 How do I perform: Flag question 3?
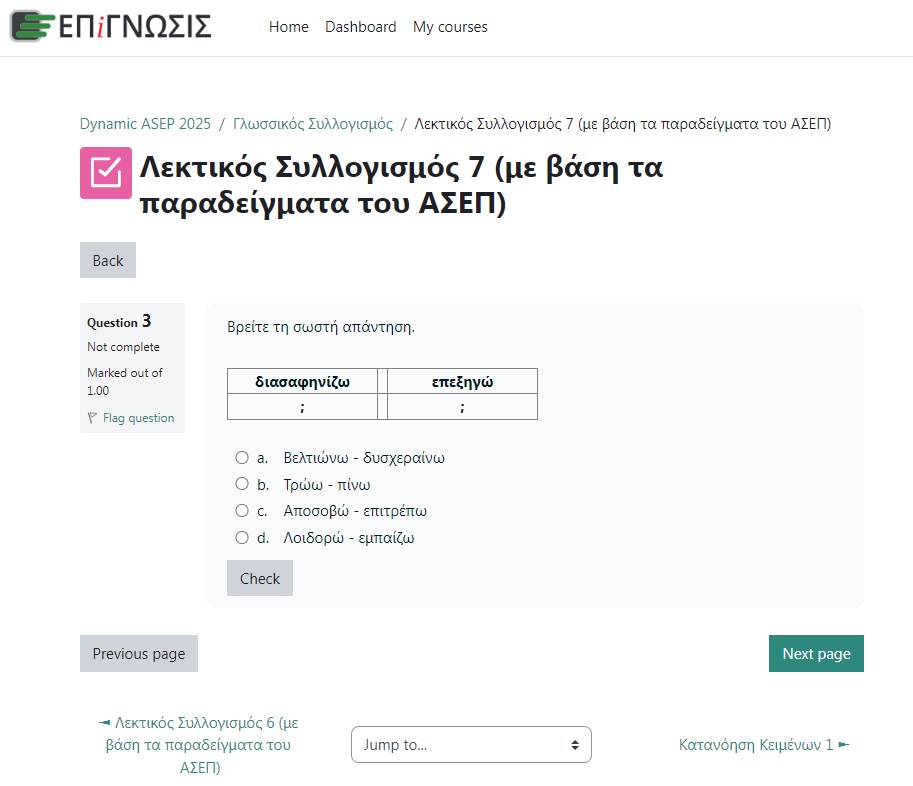point(139,417)
